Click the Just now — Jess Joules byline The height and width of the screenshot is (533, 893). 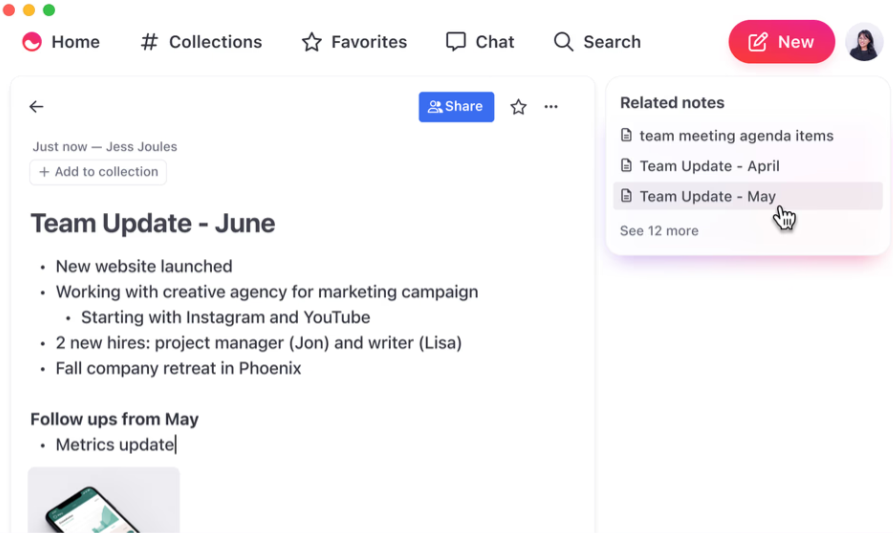105,146
